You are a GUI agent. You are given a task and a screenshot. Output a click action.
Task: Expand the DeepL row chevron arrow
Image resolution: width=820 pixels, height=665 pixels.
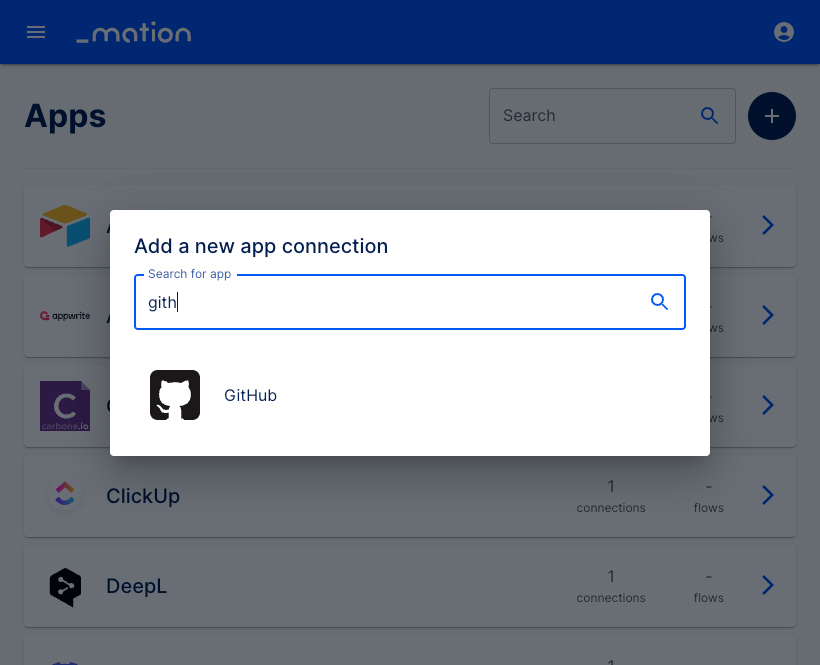pyautogui.click(x=767, y=585)
